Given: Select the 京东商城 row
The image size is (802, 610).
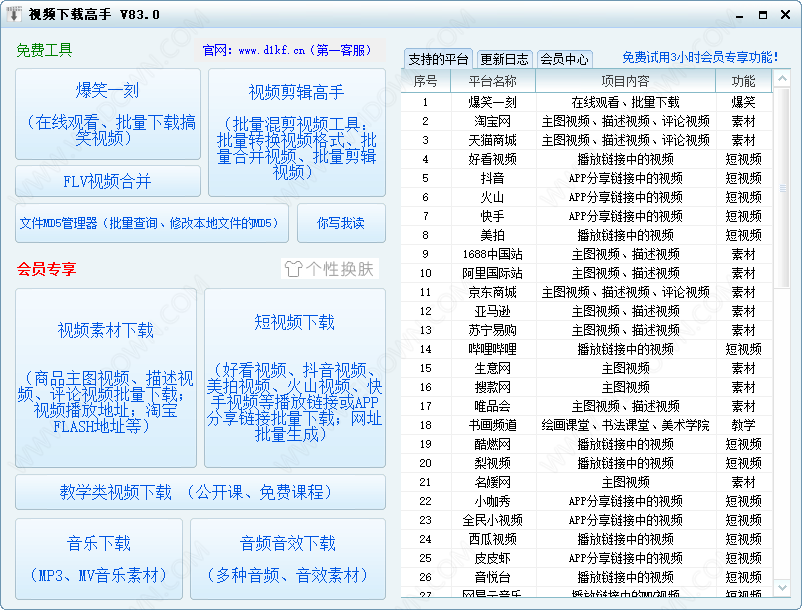Looking at the screenshot, I should click(x=587, y=292).
